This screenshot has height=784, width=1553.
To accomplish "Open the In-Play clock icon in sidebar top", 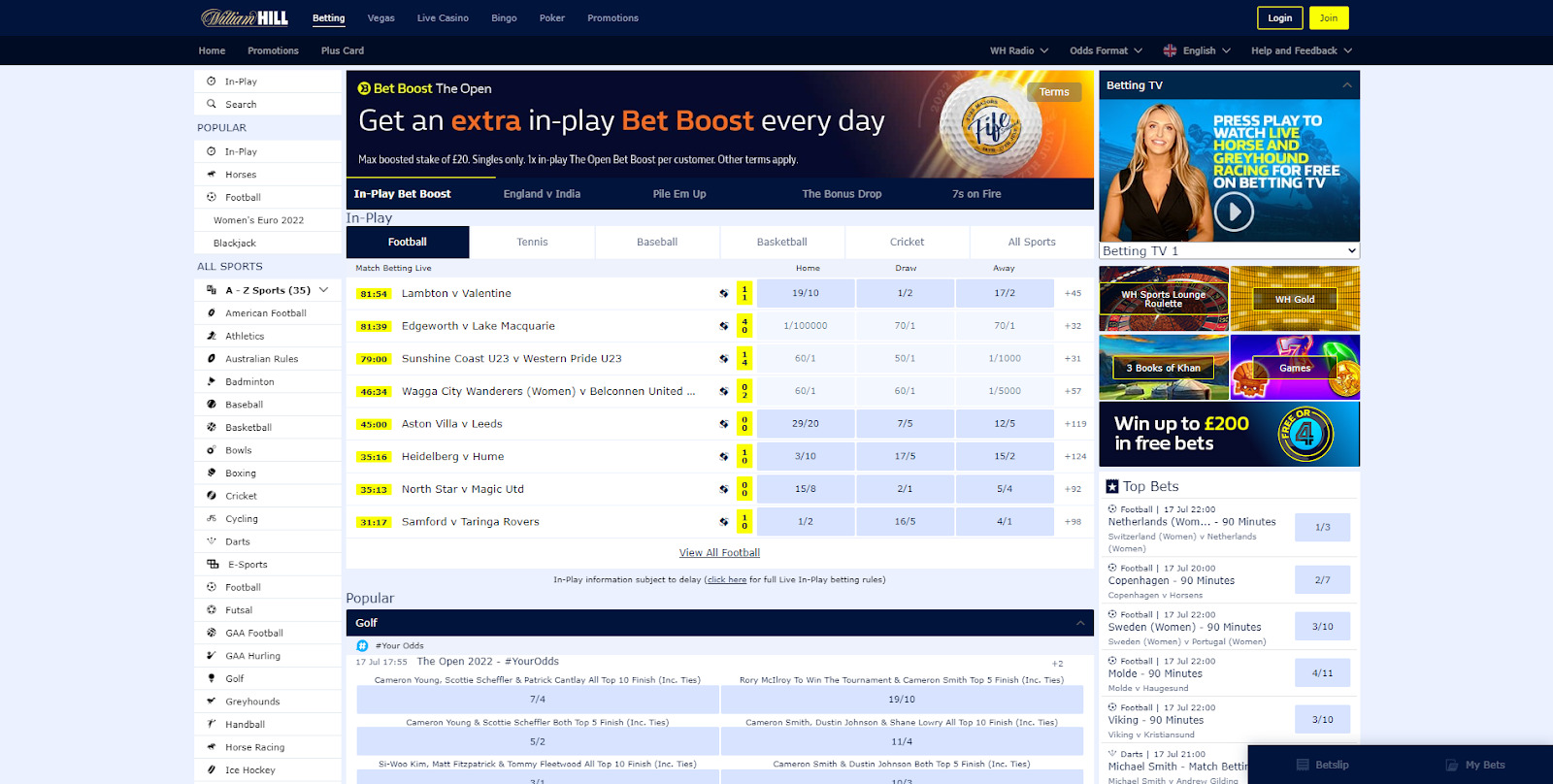I will pyautogui.click(x=212, y=82).
